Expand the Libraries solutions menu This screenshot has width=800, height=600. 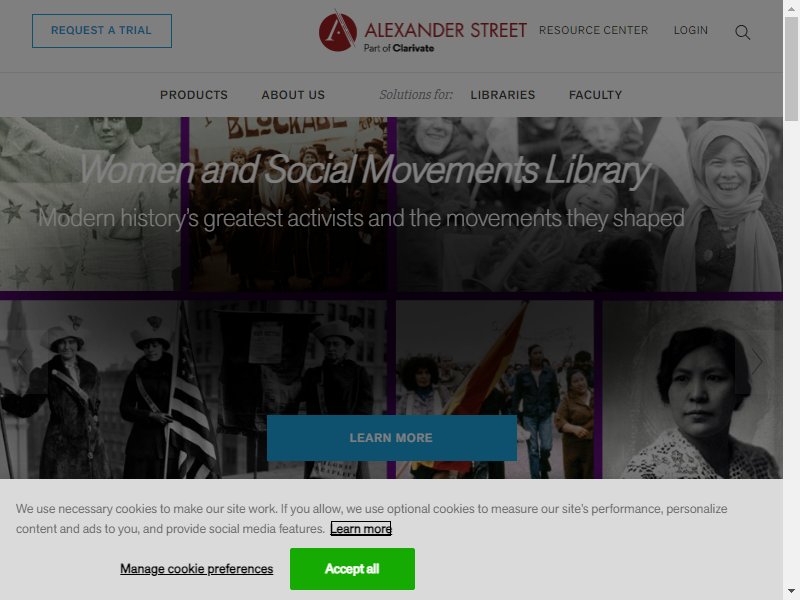click(503, 95)
